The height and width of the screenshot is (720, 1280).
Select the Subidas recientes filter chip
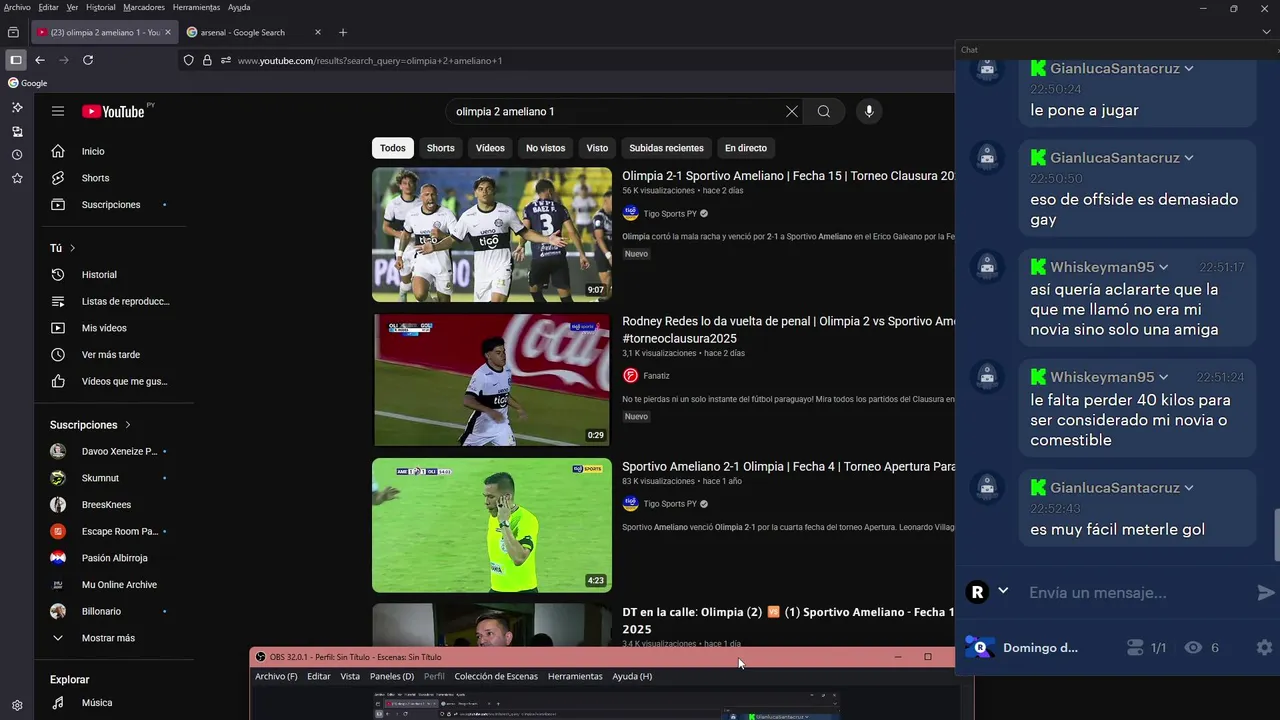(x=666, y=148)
